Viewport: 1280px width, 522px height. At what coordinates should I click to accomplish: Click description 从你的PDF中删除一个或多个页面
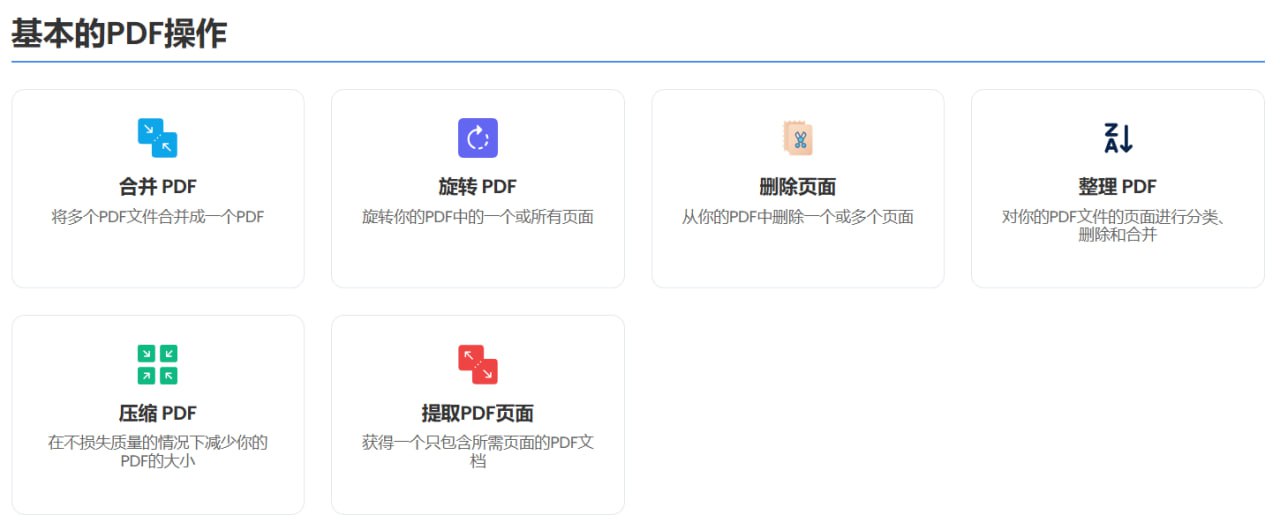click(797, 217)
